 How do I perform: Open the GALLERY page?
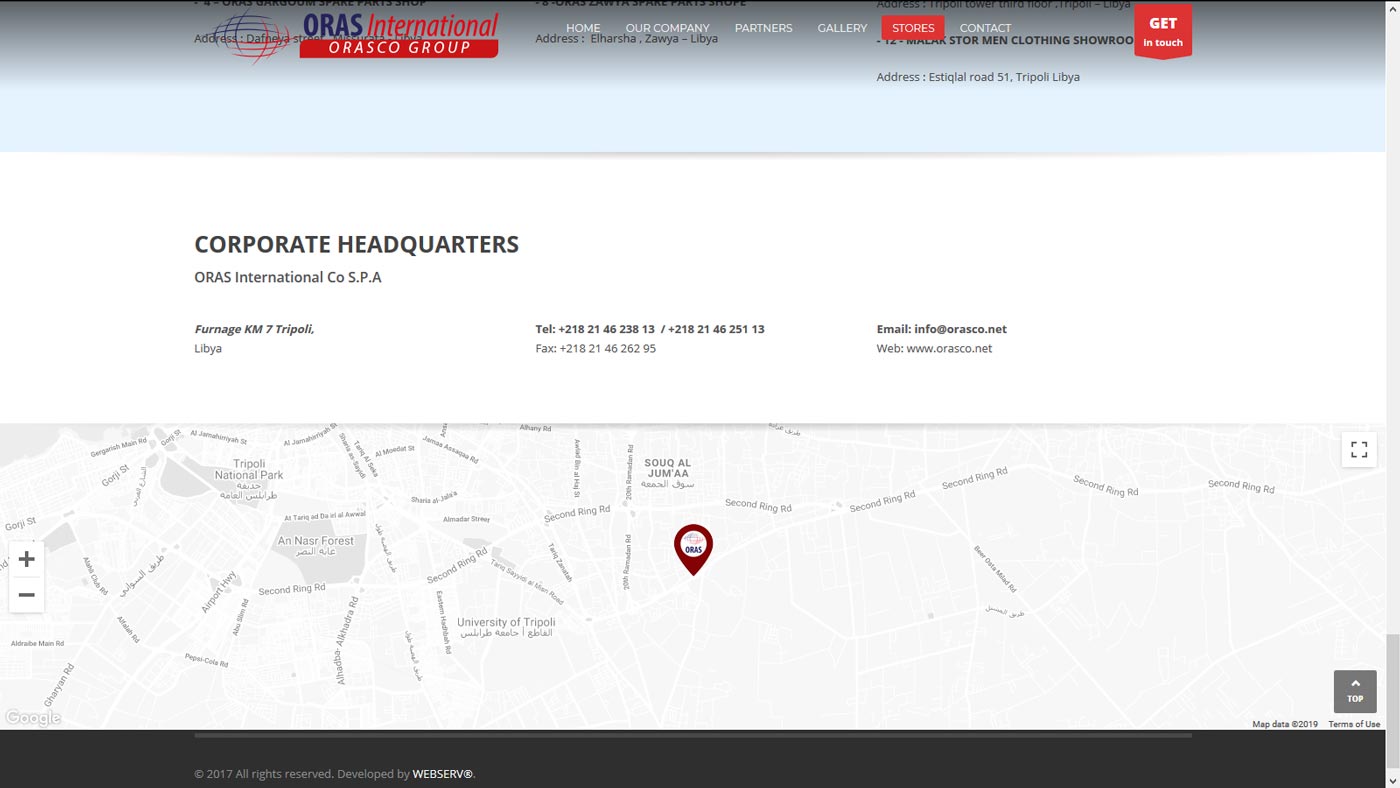point(842,28)
